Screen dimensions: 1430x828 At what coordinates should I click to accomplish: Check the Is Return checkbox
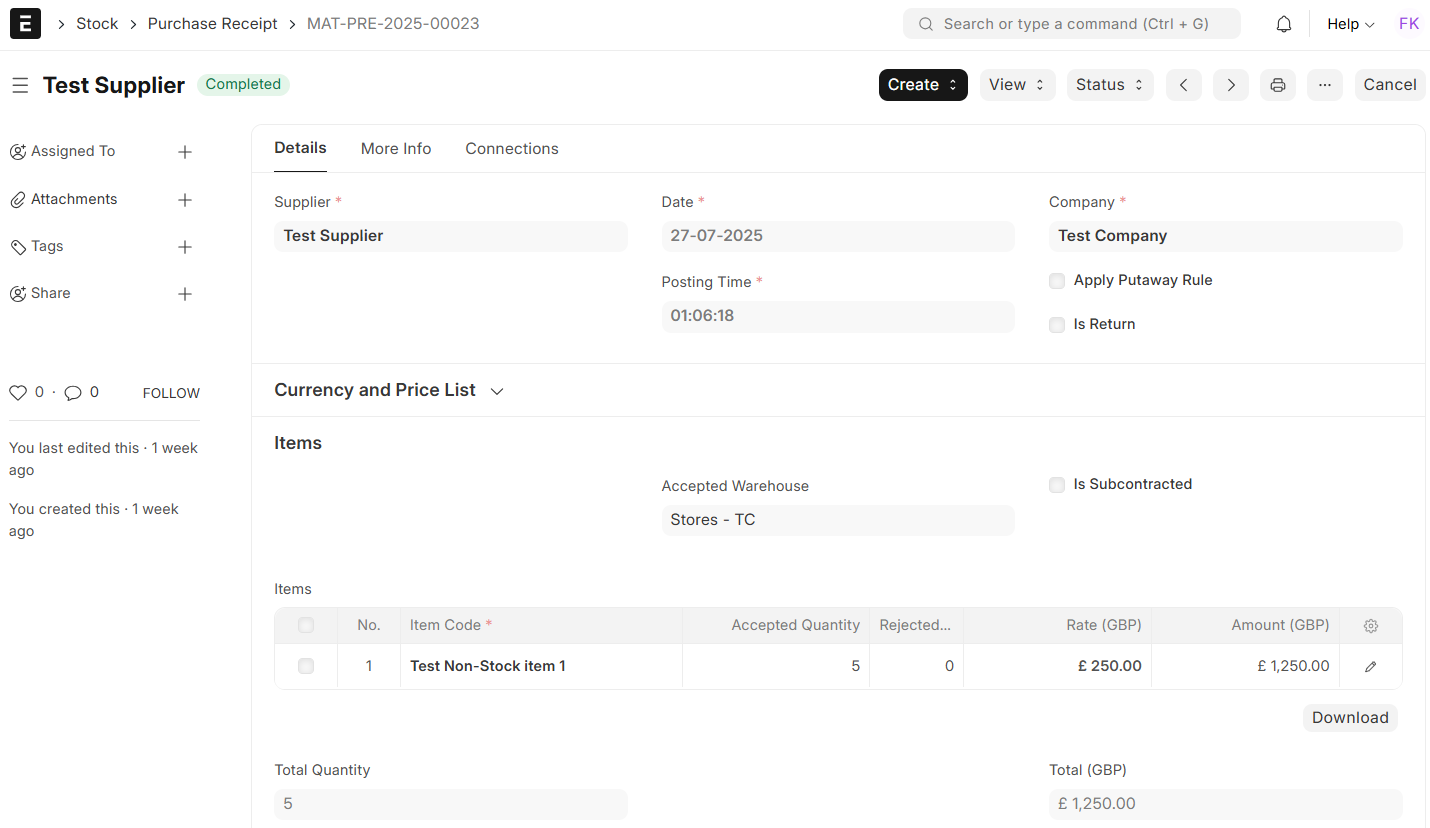pyautogui.click(x=1057, y=325)
